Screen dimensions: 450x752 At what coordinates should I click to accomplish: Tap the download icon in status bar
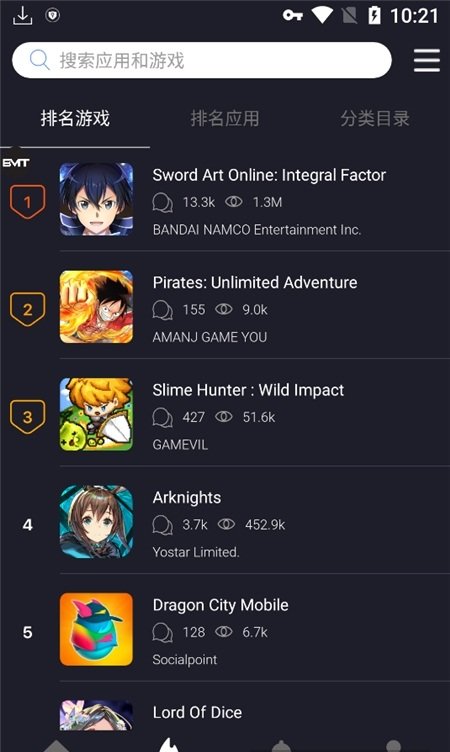click(x=22, y=16)
